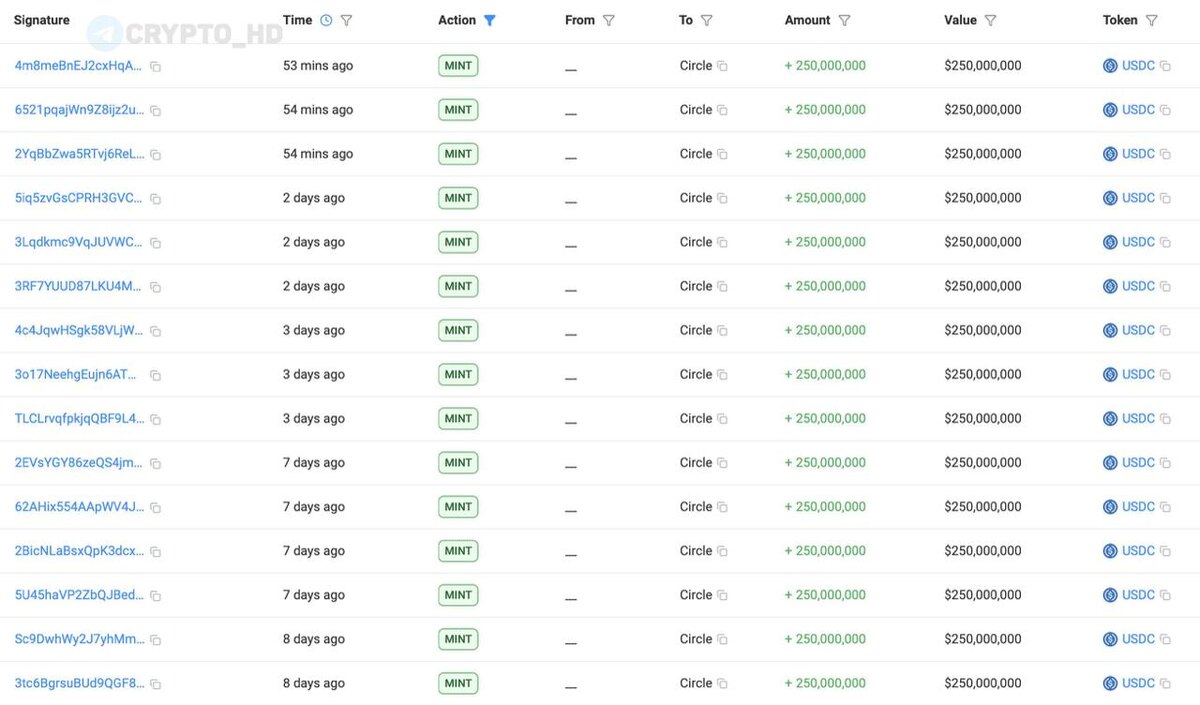Copy USDC token address in row 3Lqdkmc9VqJUVWC
Screen dimensions: 1200x705
[x=1165, y=242]
